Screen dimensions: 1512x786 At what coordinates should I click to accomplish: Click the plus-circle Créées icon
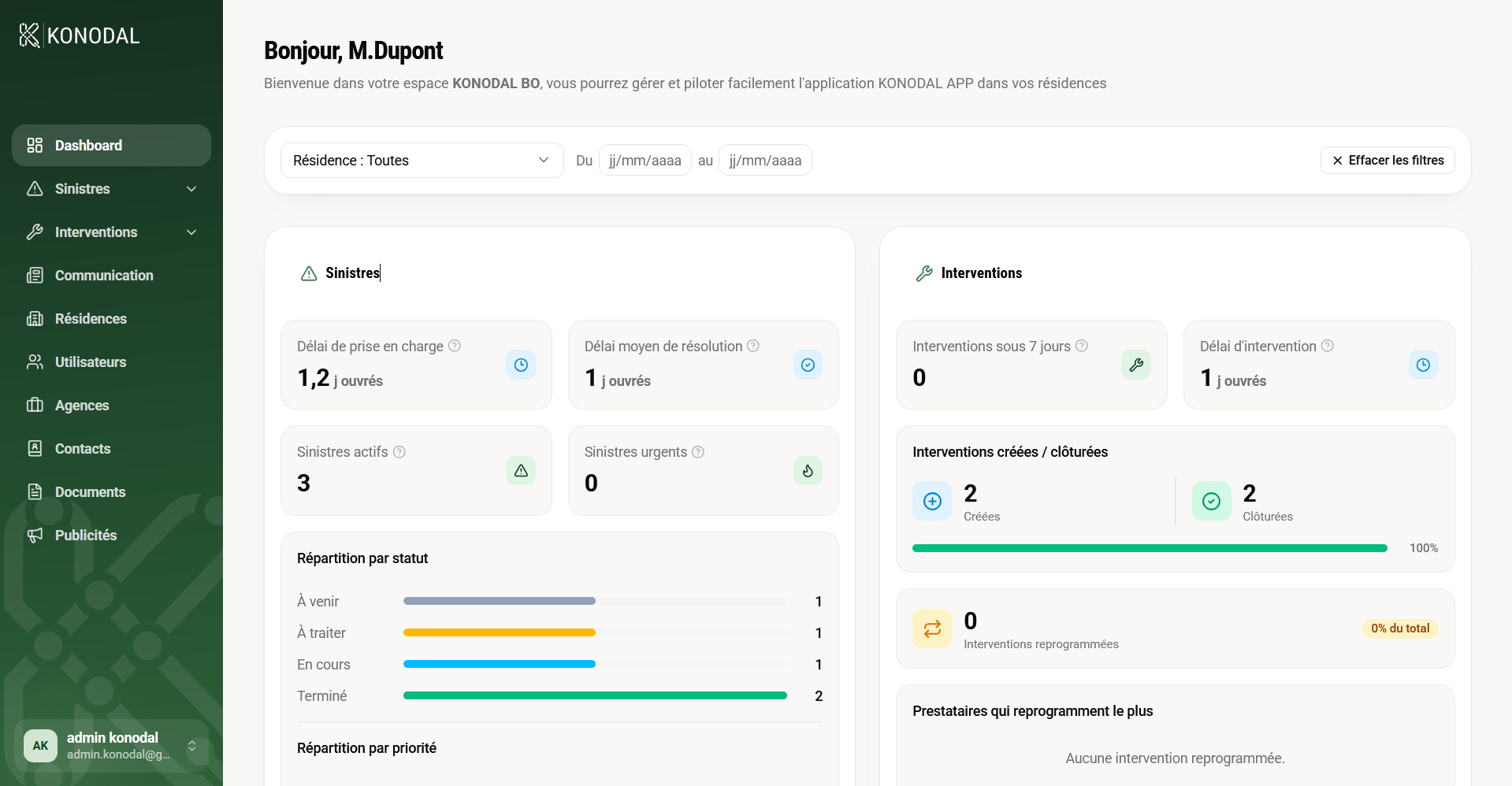click(x=932, y=501)
